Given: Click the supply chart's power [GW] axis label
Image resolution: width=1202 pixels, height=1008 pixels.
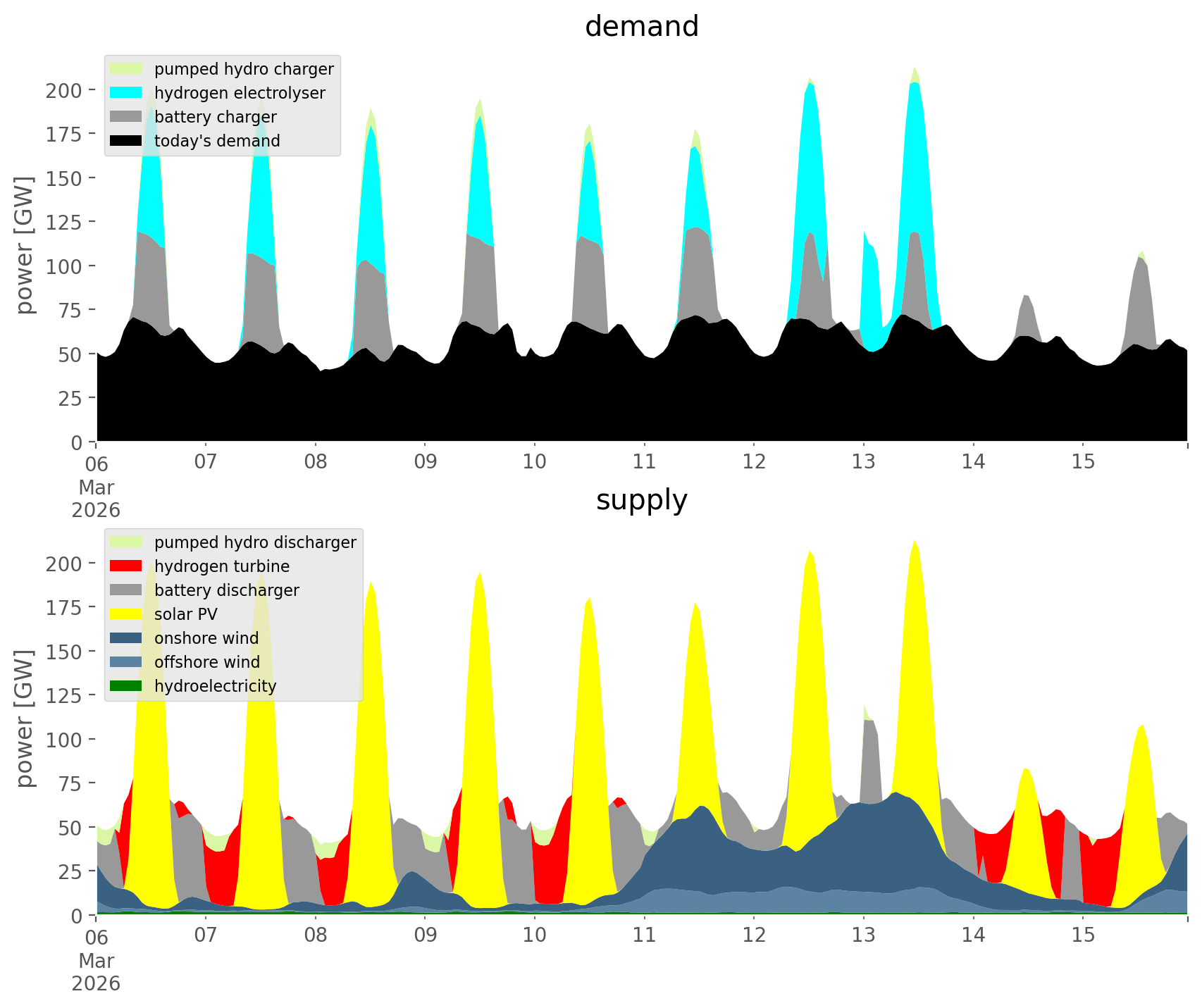Looking at the screenshot, I should pos(25,718).
